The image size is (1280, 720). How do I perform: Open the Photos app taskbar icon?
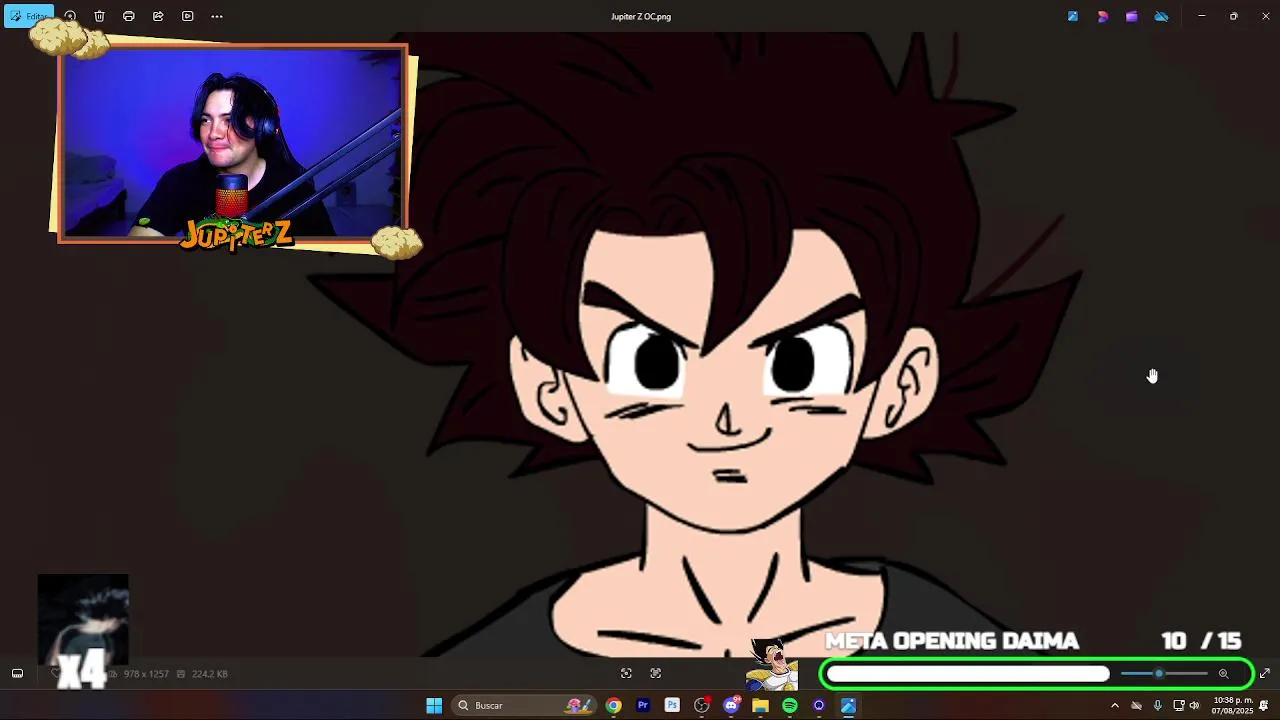point(848,706)
